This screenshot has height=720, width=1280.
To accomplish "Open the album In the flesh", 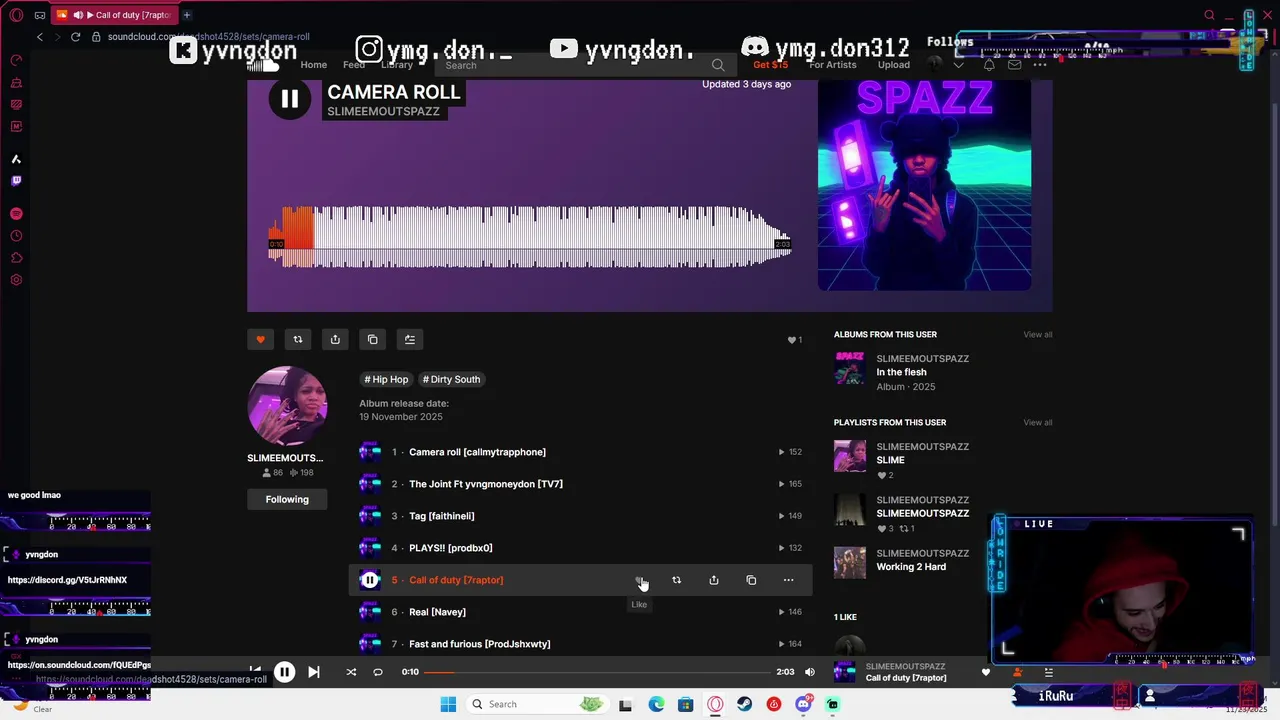I will [901, 372].
